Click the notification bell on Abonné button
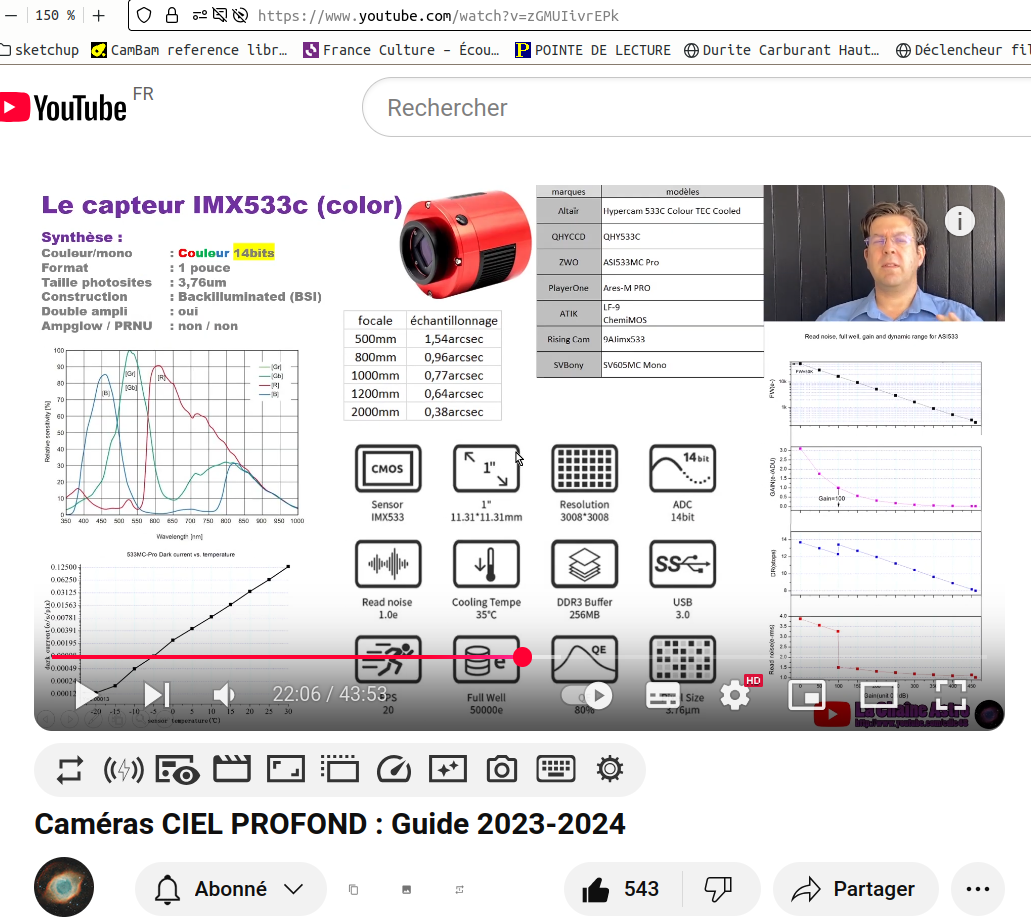1031x923 pixels. tap(168, 889)
